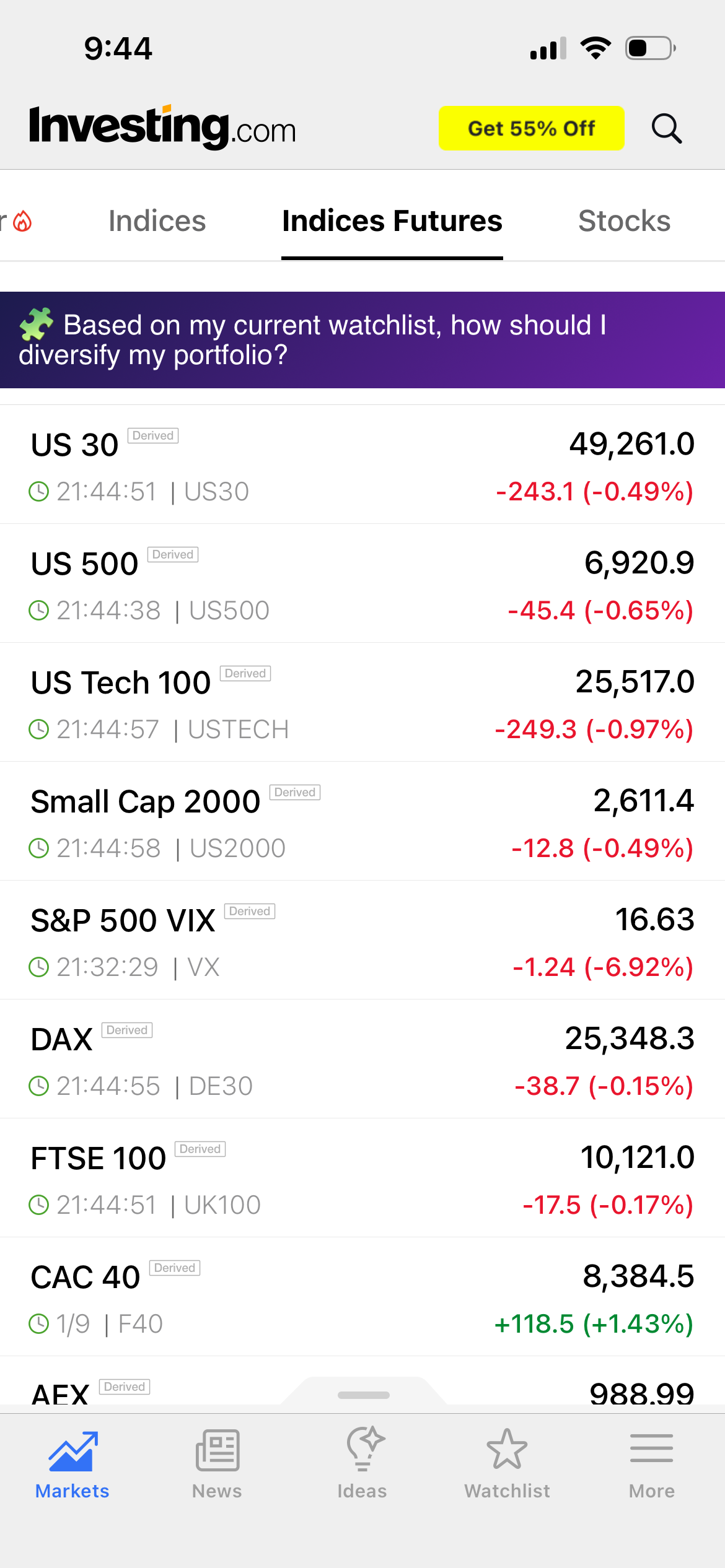Open the S&P 500 VIX quote
The image size is (725, 1568).
point(362,941)
